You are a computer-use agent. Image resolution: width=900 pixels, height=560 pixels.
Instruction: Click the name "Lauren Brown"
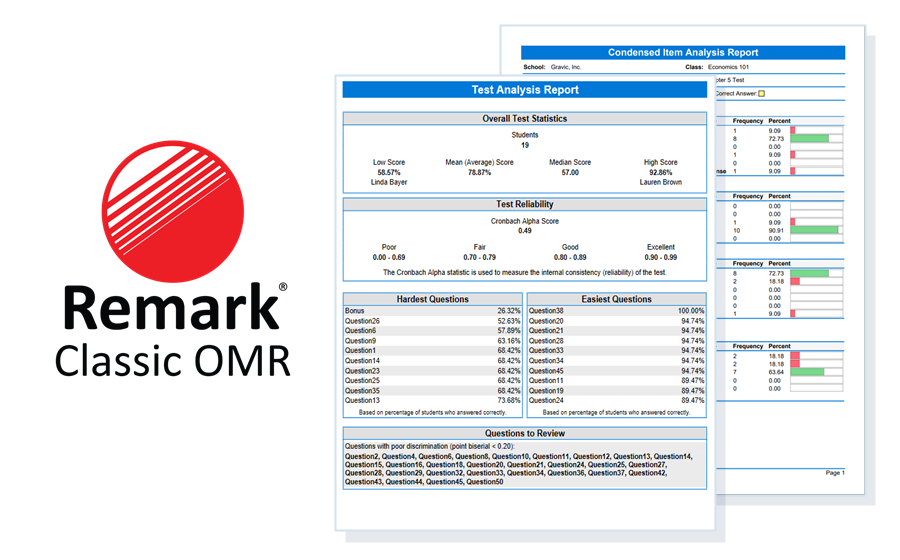(x=661, y=182)
